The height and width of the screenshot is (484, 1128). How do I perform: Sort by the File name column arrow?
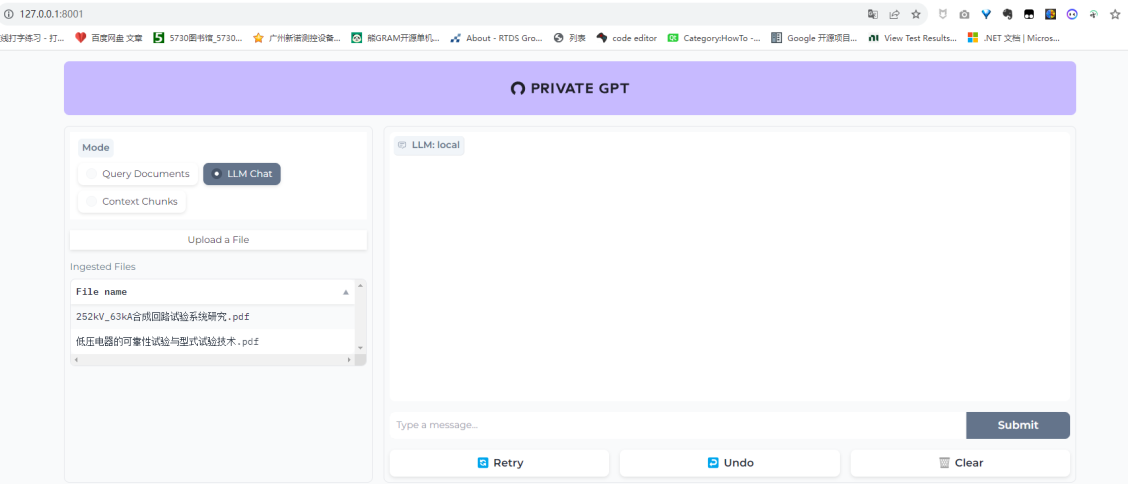pyautogui.click(x=345, y=292)
